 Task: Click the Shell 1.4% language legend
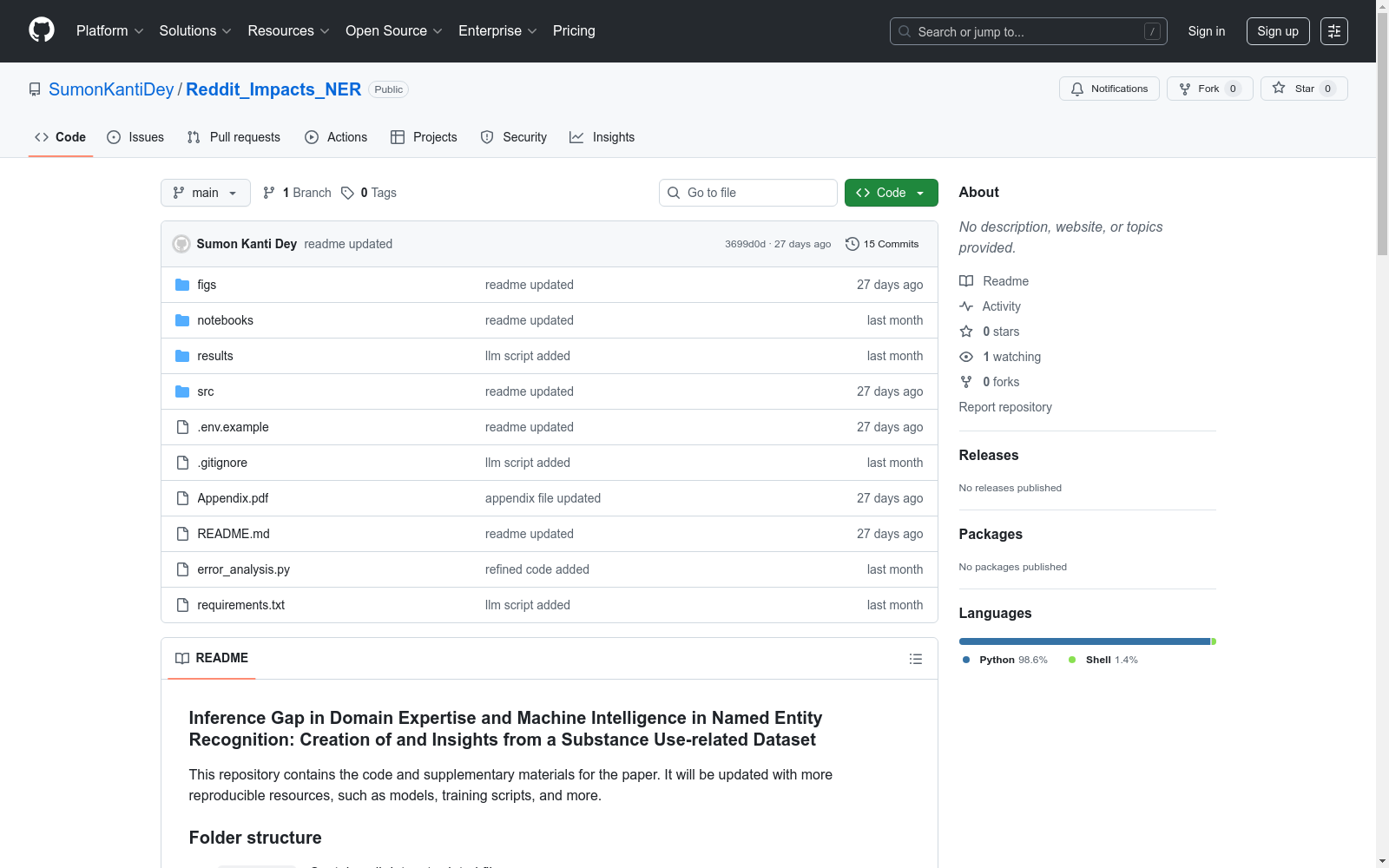pyautogui.click(x=1103, y=660)
